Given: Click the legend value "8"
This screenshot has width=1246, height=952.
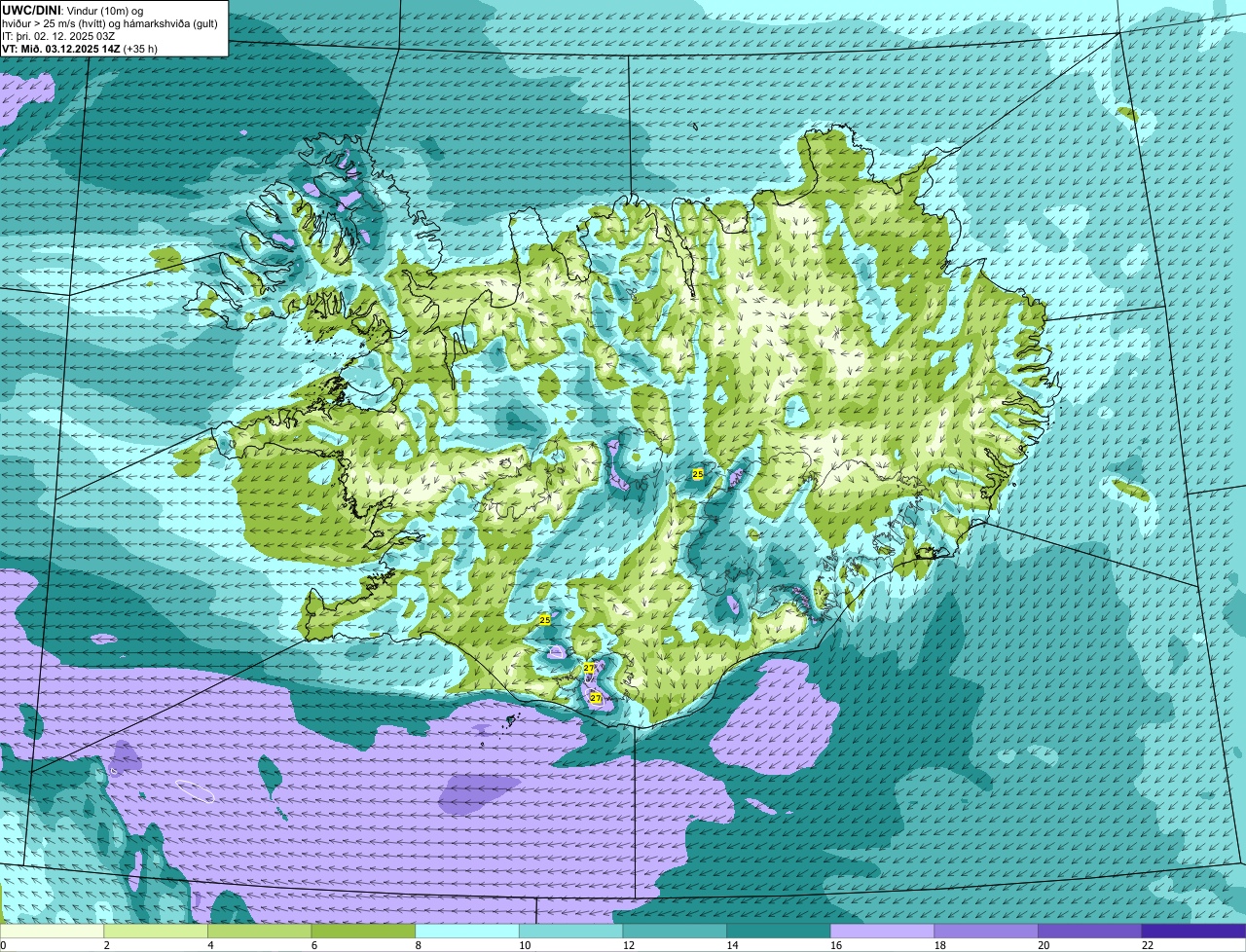Looking at the screenshot, I should (x=418, y=945).
